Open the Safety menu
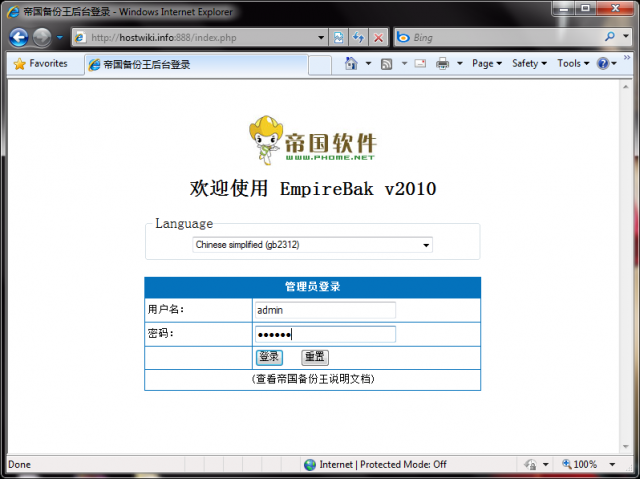The image size is (640, 479). point(529,63)
